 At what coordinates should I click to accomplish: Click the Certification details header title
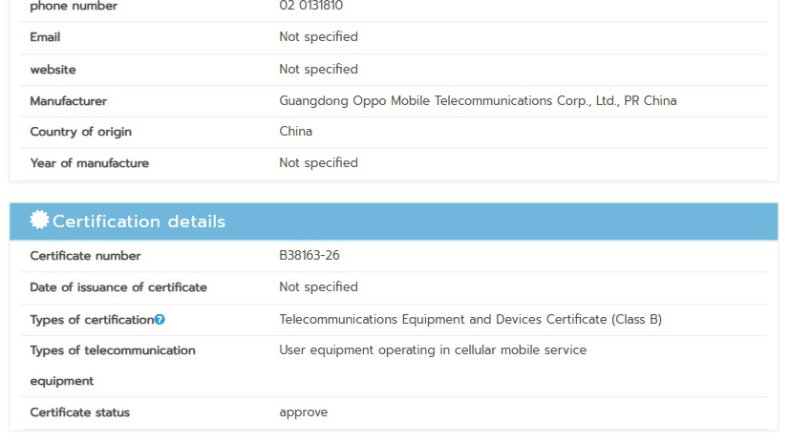tap(139, 222)
